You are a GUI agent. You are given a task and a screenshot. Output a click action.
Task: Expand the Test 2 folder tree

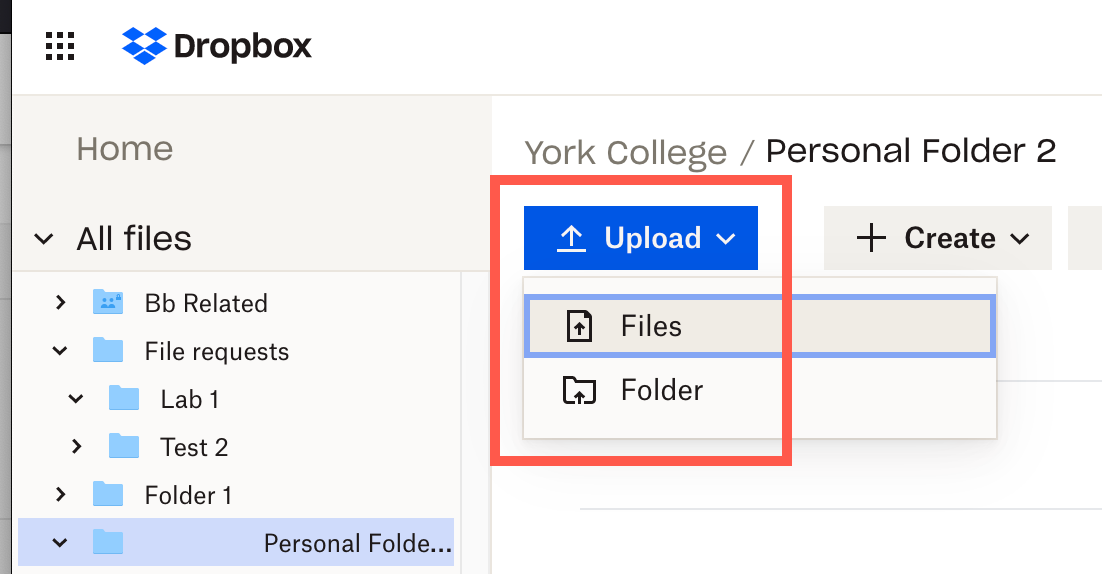pyautogui.click(x=77, y=446)
